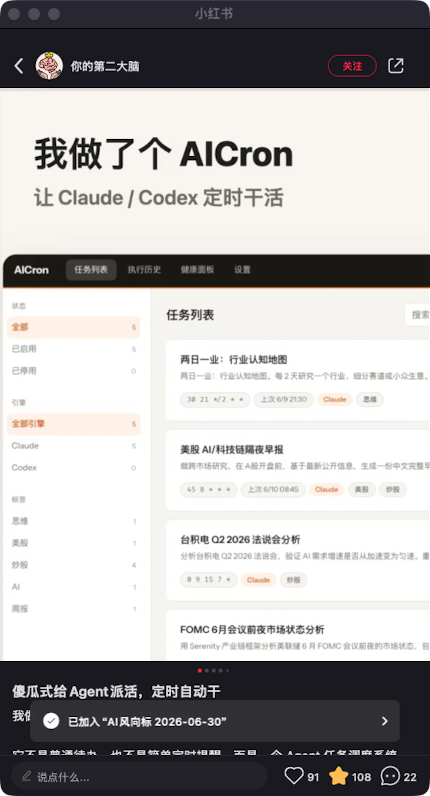Open collection notice via right chevron arrow

(384, 721)
